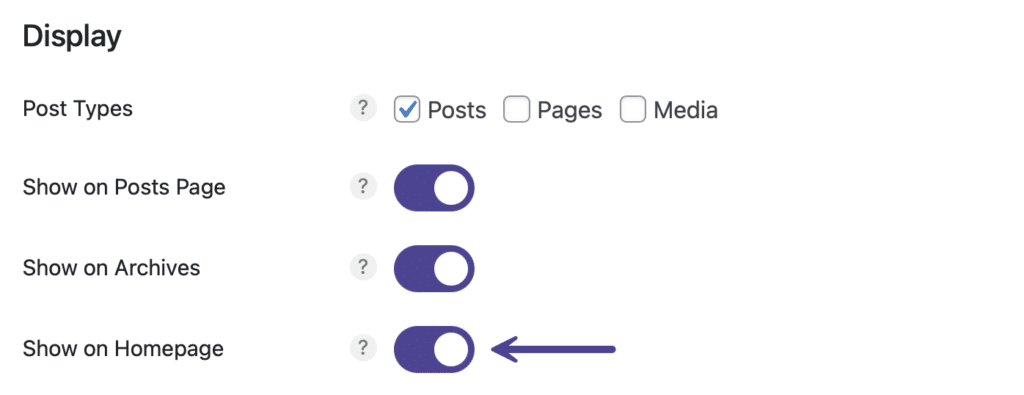1024x395 pixels.
Task: Toggle the Show on Homepage switch
Action: 434,349
